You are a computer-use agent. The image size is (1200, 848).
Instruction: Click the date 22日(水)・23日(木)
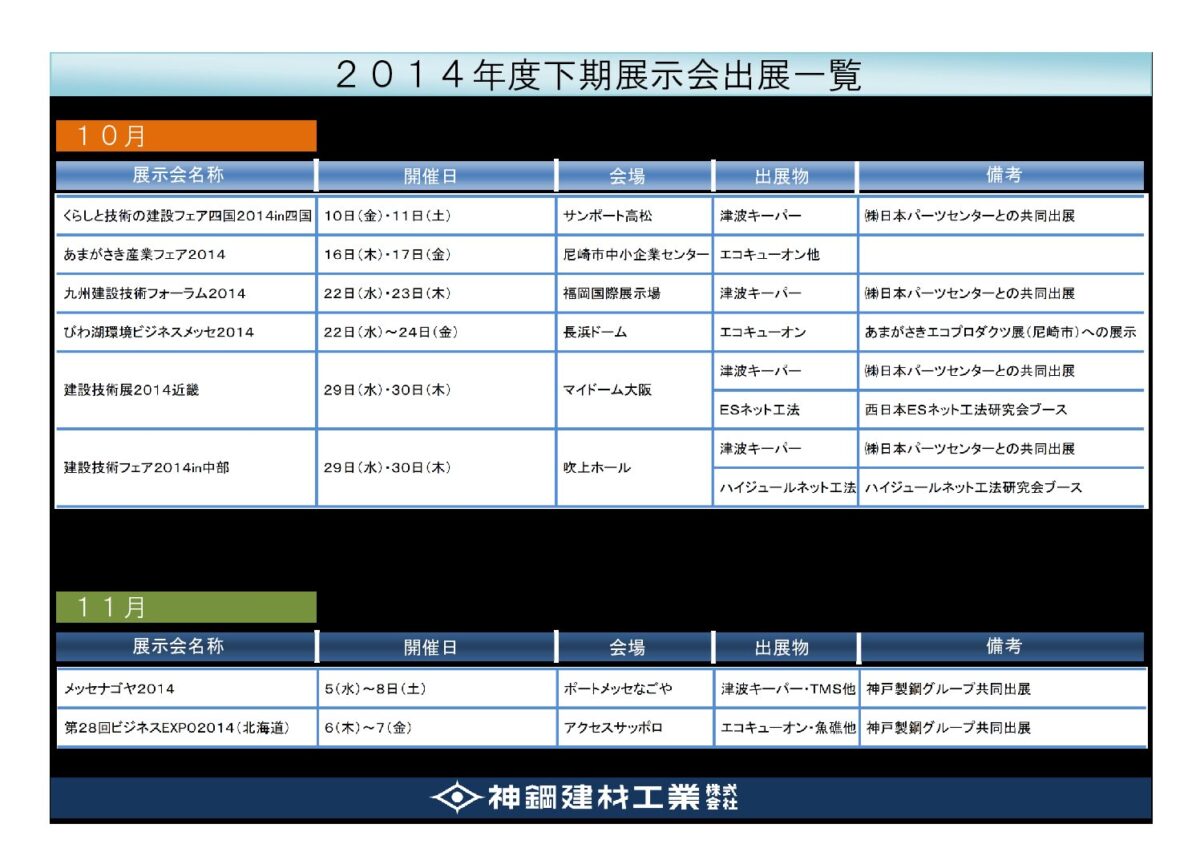point(387,293)
